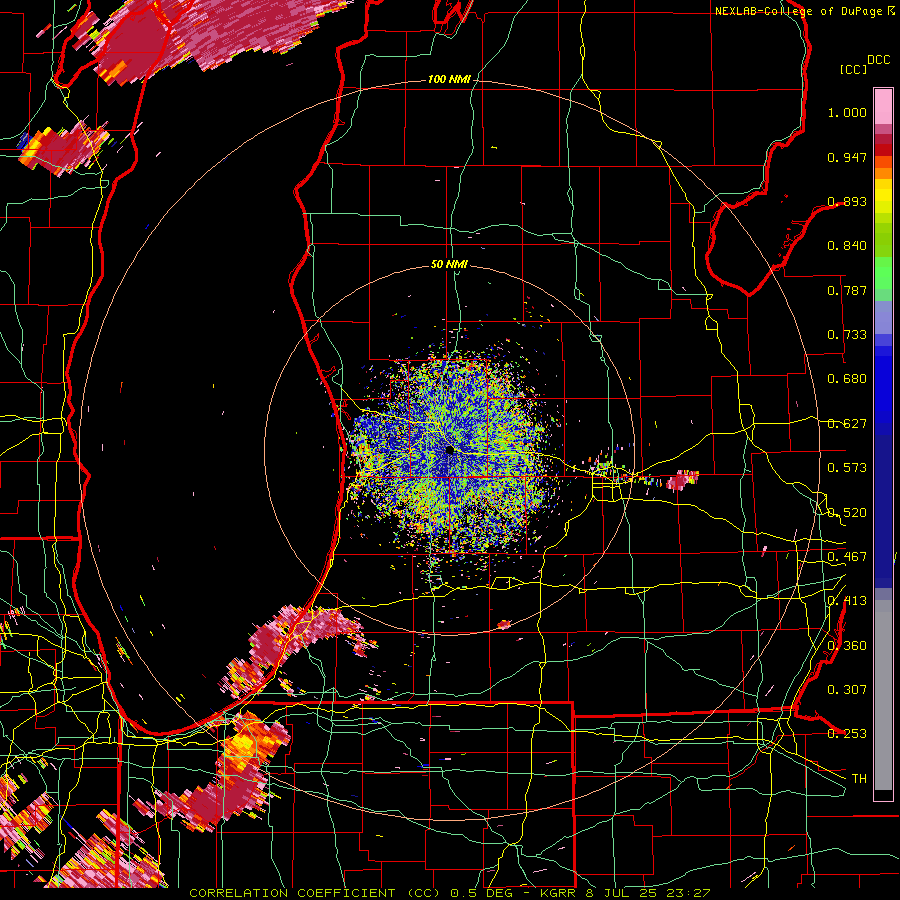The image size is (900, 900).
Task: Click the 0.947 color scale value
Action: 847,157
